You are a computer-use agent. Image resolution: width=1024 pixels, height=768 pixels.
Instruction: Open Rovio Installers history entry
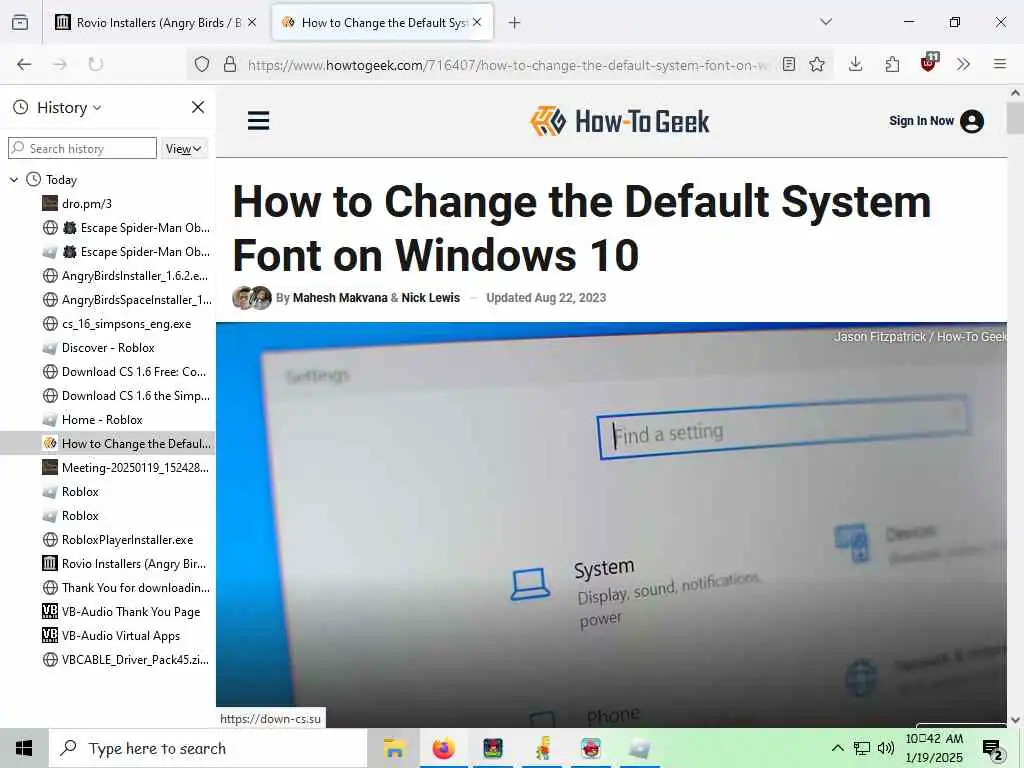[107, 564]
